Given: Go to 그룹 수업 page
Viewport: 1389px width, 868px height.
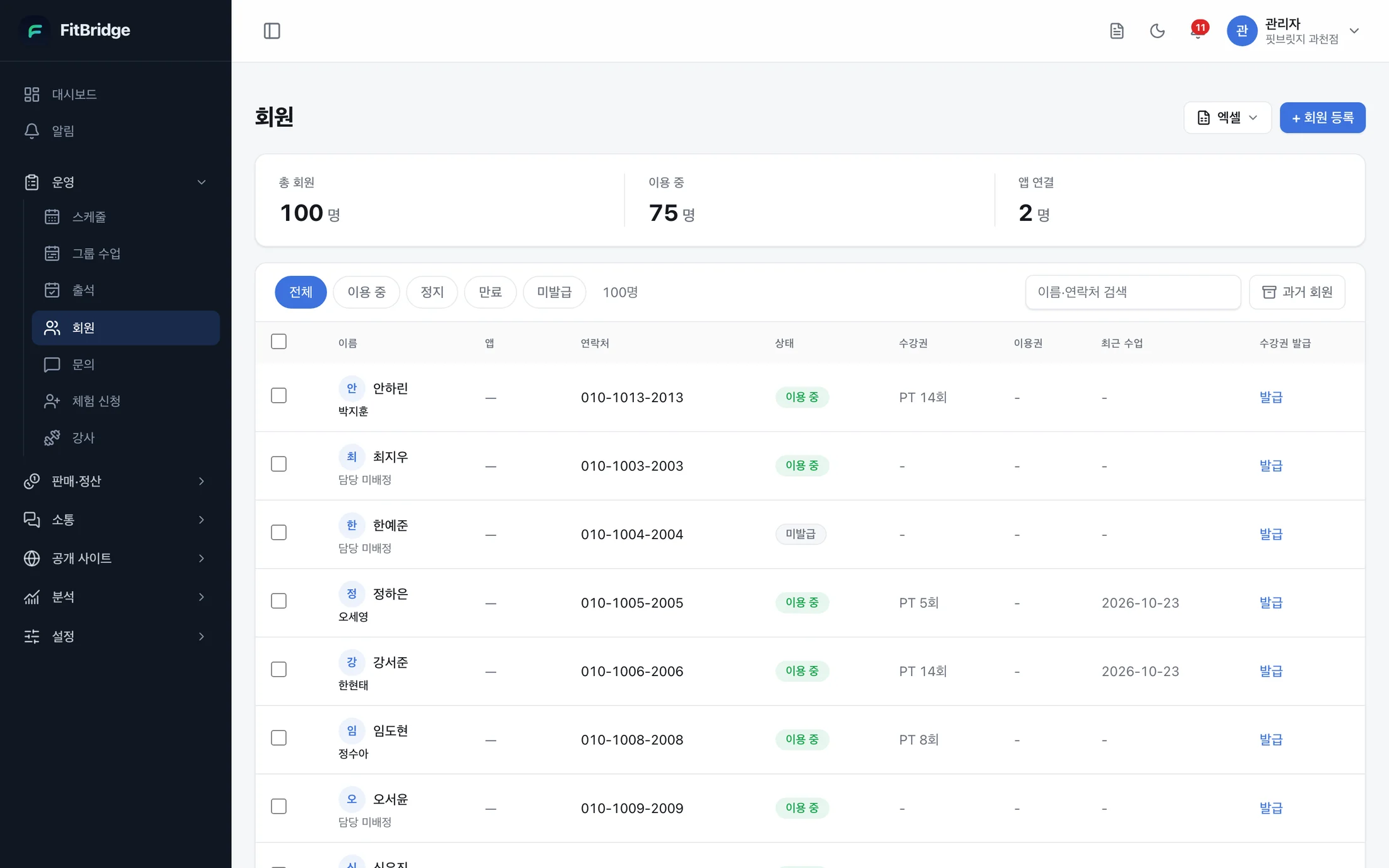Looking at the screenshot, I should [x=126, y=253].
